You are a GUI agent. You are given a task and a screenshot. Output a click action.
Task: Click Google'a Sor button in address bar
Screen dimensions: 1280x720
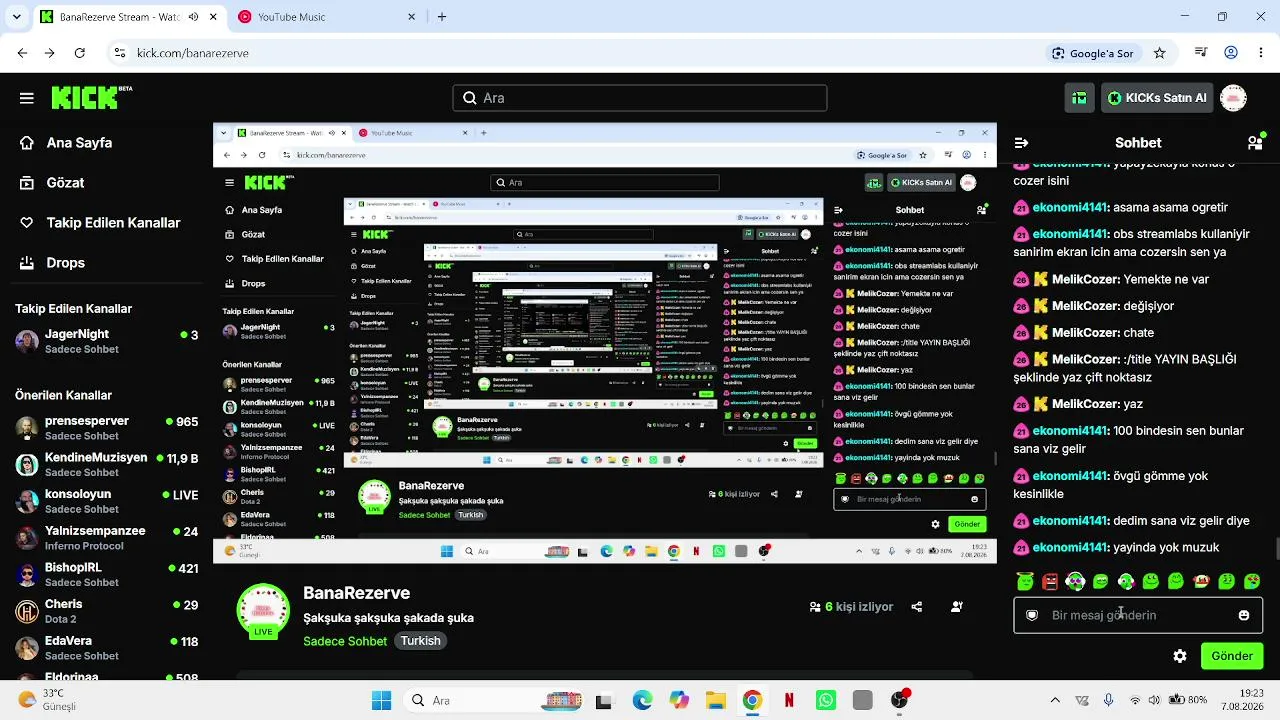1093,53
